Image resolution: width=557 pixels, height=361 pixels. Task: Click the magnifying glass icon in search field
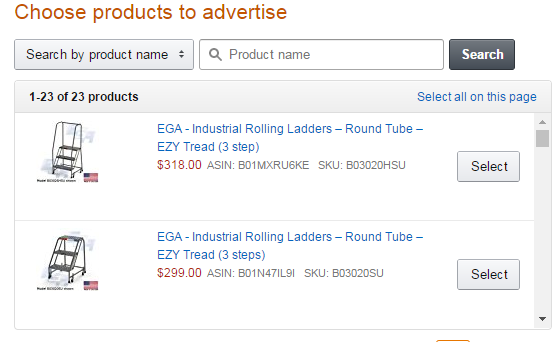(x=215, y=55)
